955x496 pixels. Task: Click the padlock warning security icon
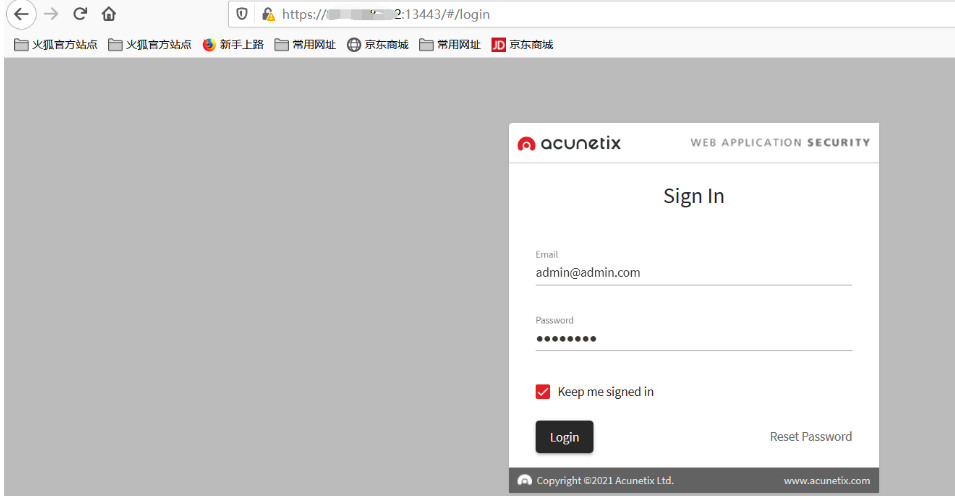[x=268, y=14]
